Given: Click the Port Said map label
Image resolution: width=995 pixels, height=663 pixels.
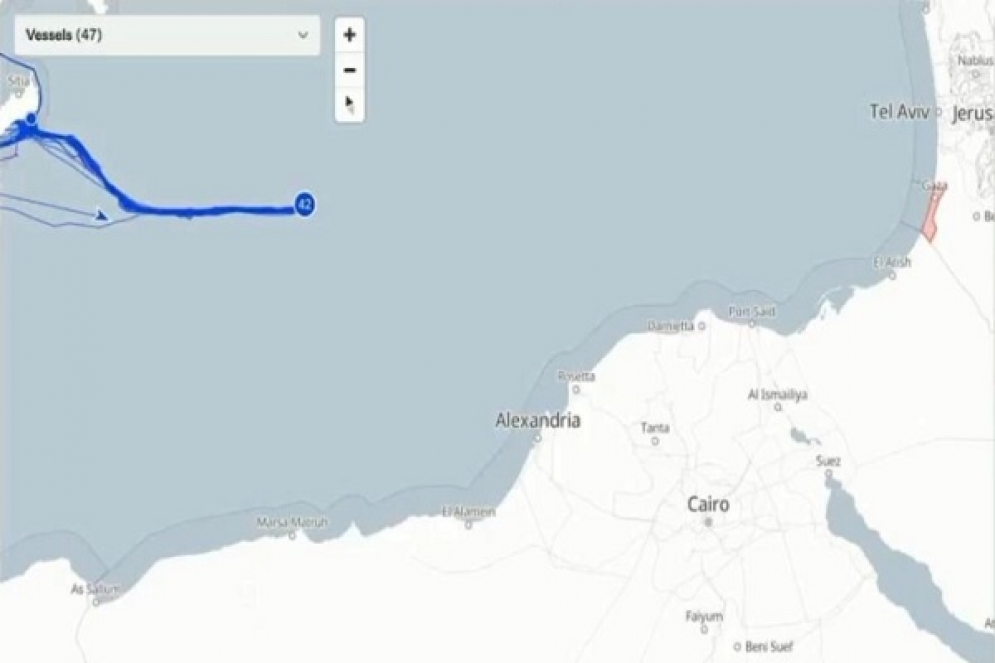Looking at the screenshot, I should pyautogui.click(x=751, y=312).
